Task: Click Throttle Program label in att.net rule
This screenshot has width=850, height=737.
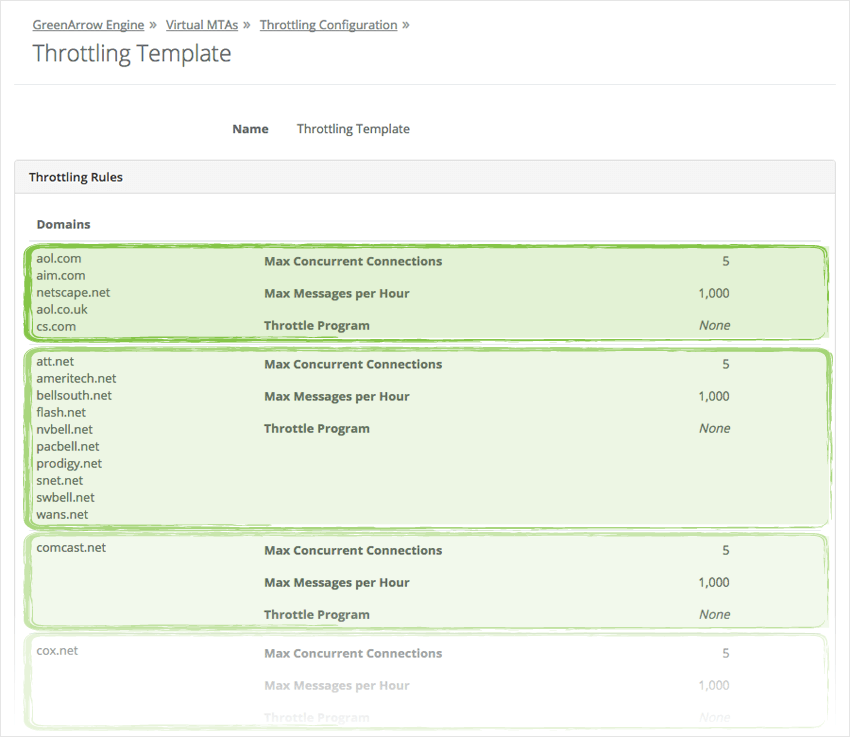Action: pyautogui.click(x=316, y=429)
